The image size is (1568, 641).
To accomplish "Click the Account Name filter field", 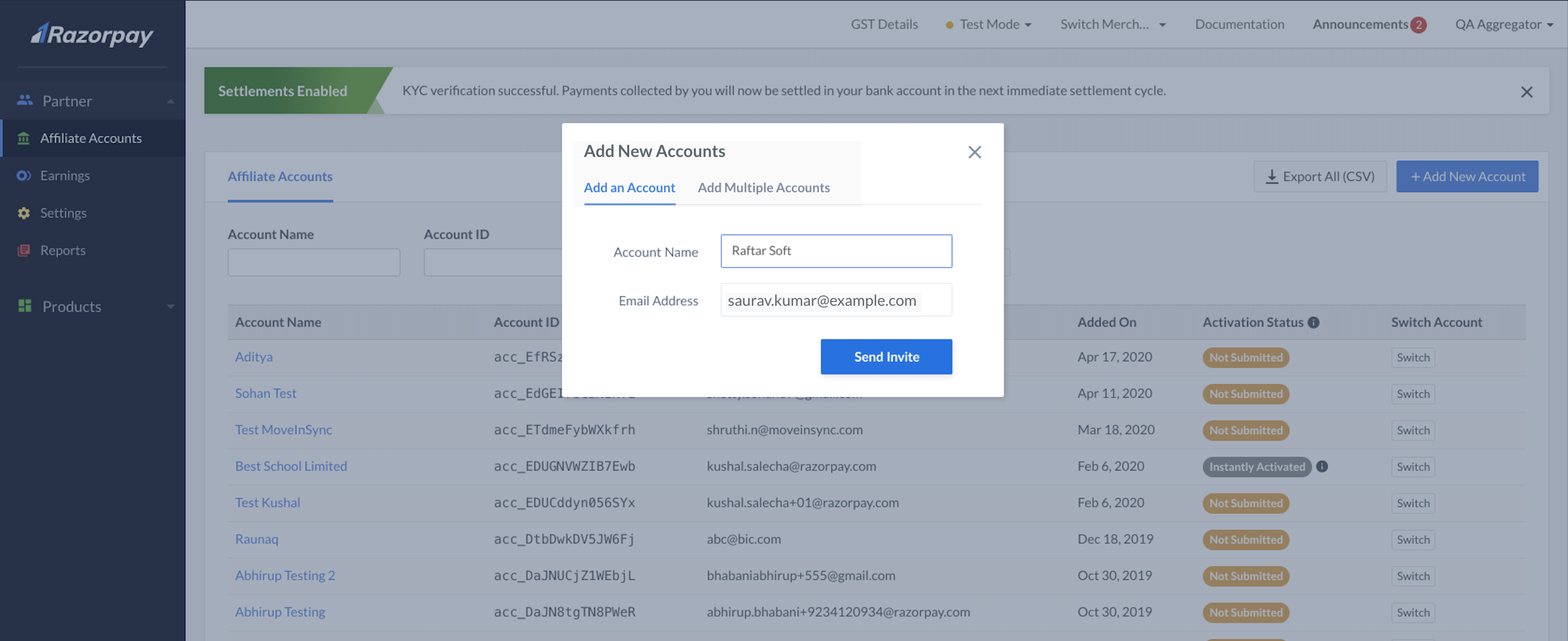I will pyautogui.click(x=313, y=262).
